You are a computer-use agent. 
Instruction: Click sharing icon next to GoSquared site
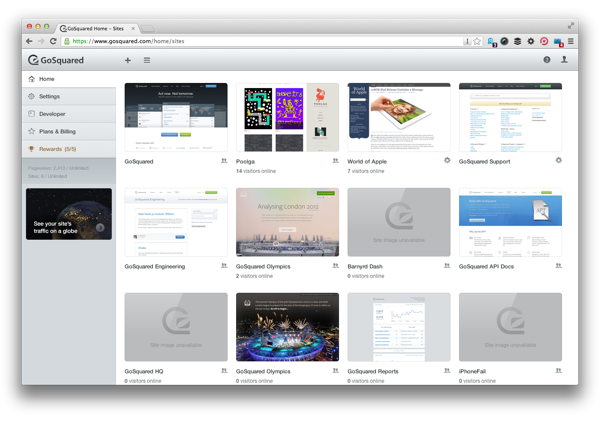[224, 161]
